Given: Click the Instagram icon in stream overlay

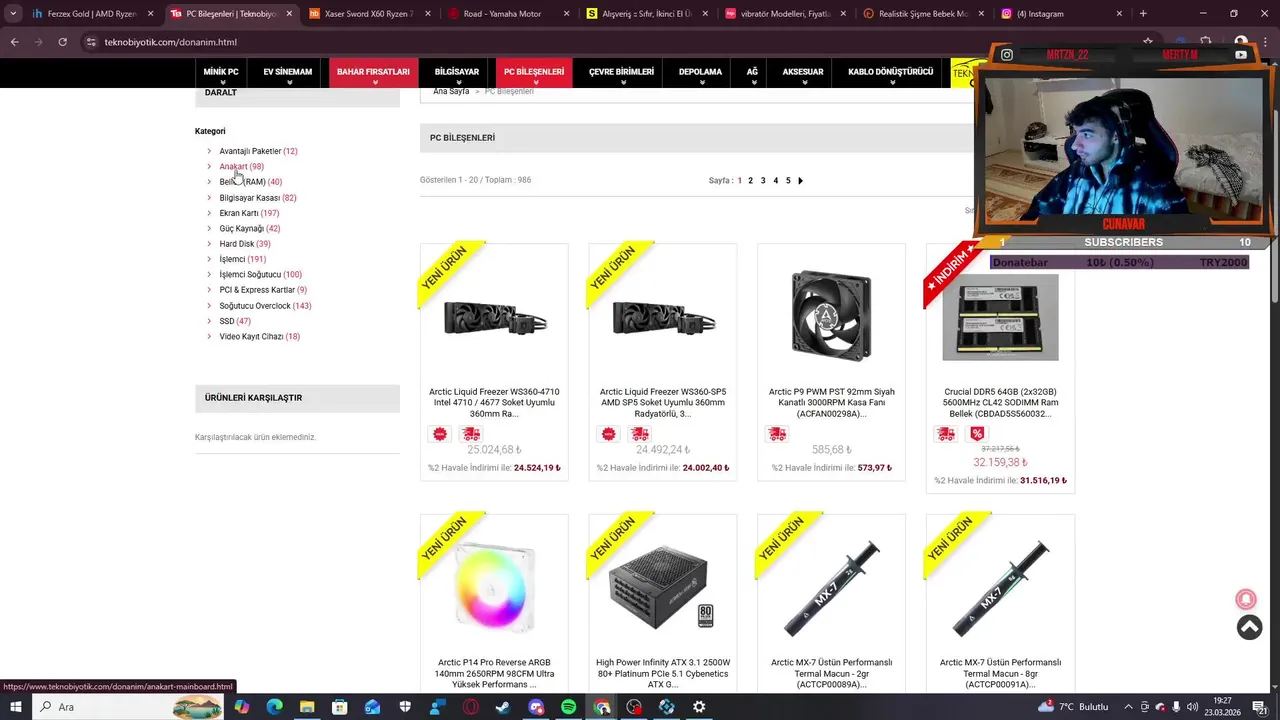Looking at the screenshot, I should [x=1007, y=55].
